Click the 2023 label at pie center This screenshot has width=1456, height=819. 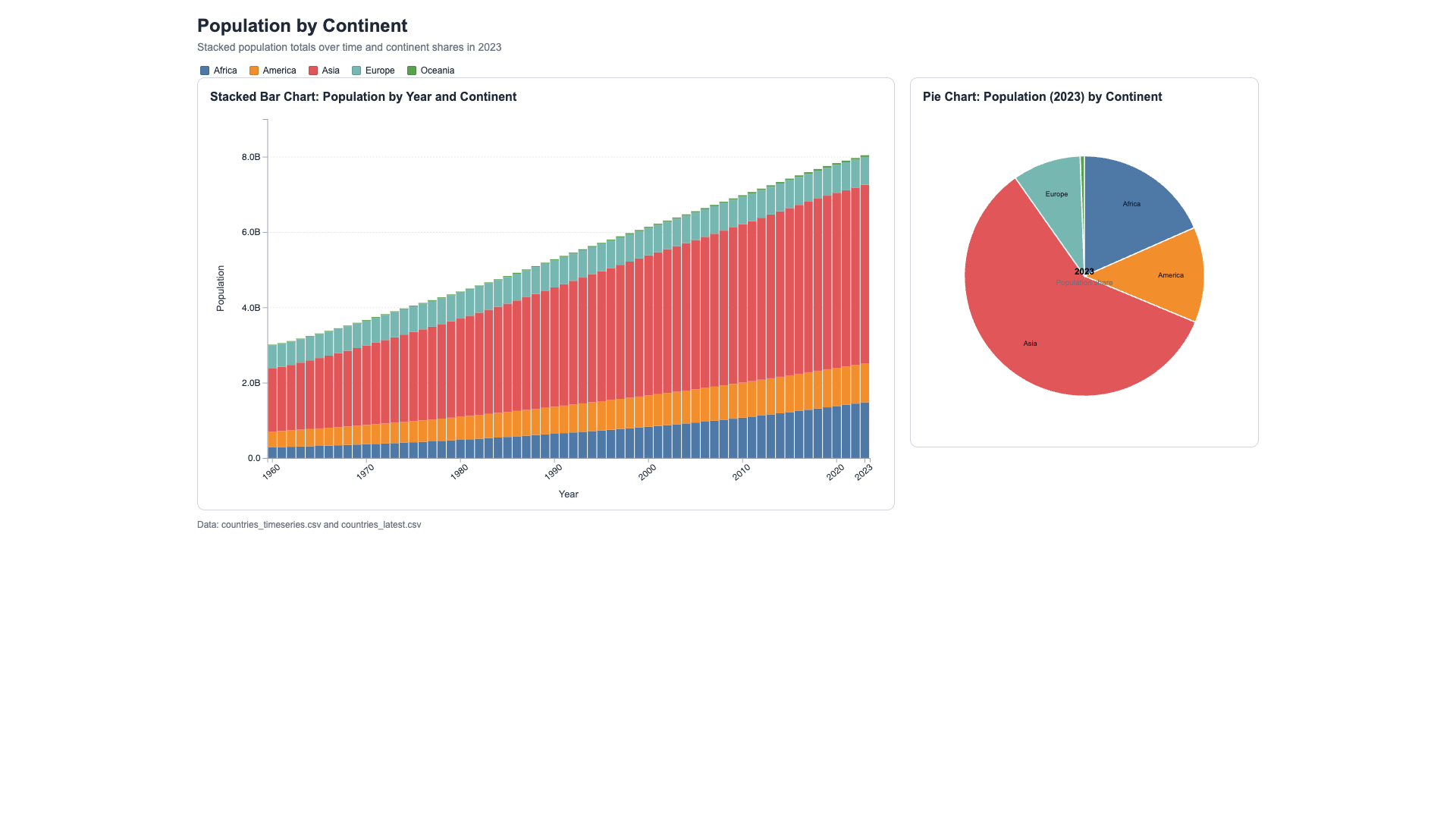tap(1084, 271)
